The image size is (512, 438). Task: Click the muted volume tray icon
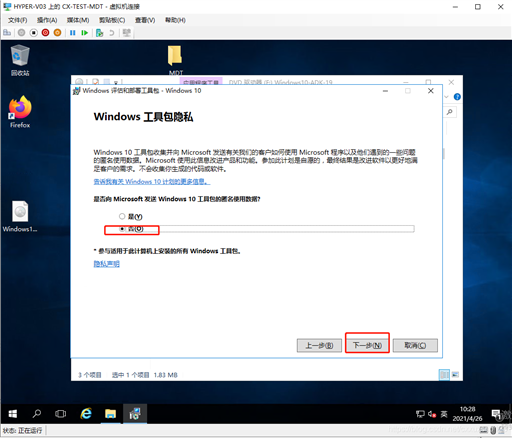(432, 414)
